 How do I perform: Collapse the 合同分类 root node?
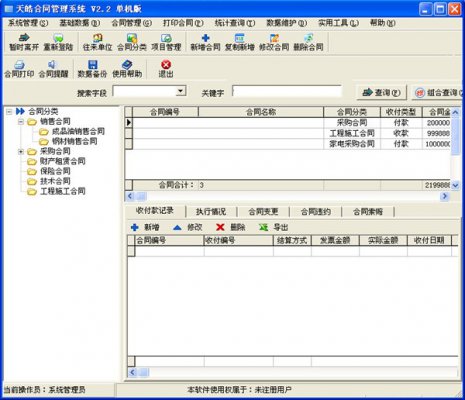click(x=9, y=112)
